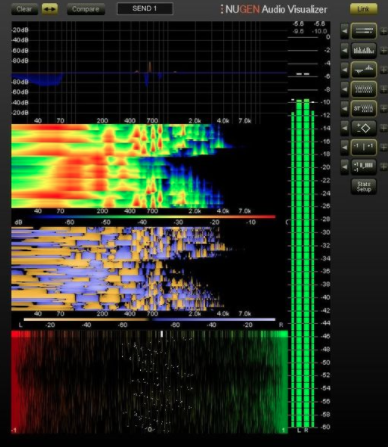Click plus icon beside spectrogram button
Image resolution: width=388 pixels, height=447 pixels.
tap(383, 89)
